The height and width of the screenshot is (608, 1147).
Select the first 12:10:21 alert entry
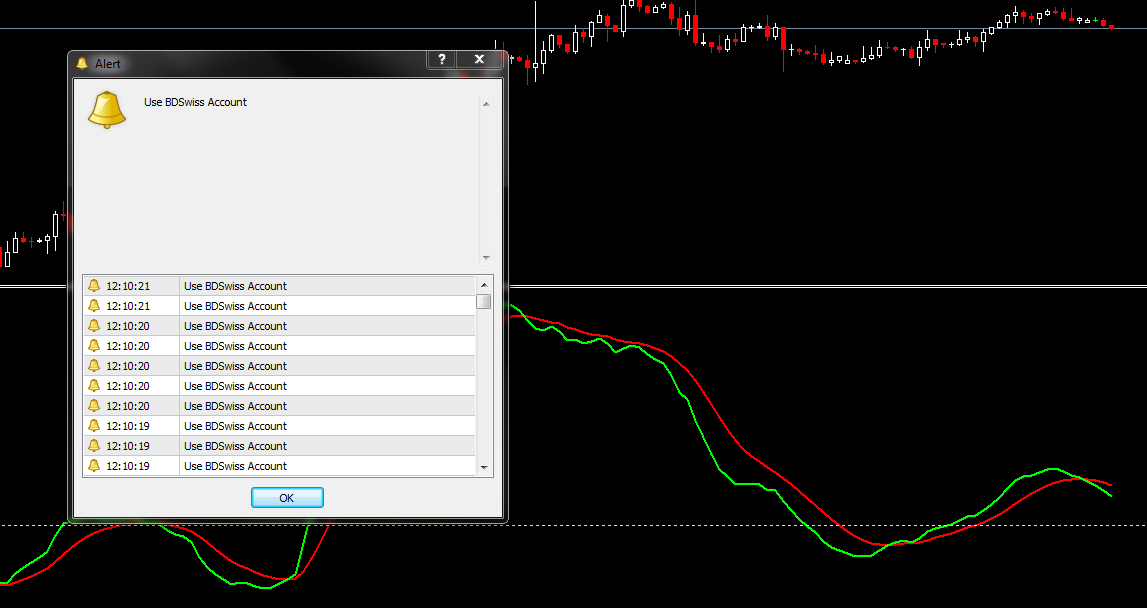click(x=235, y=286)
